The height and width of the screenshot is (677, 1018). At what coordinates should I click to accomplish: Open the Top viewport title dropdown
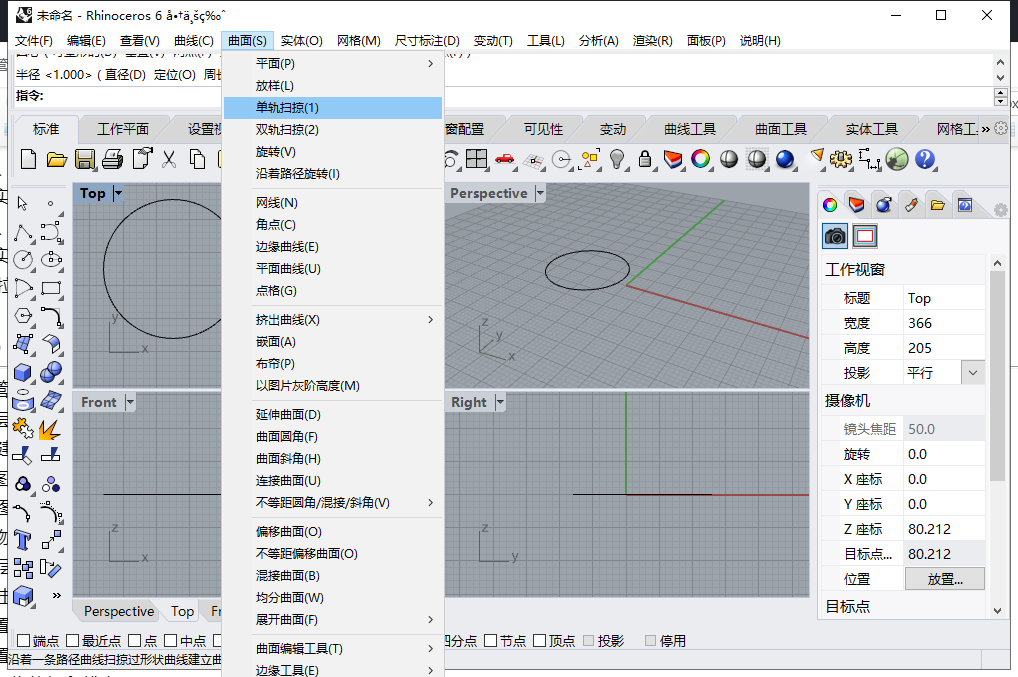coord(118,193)
